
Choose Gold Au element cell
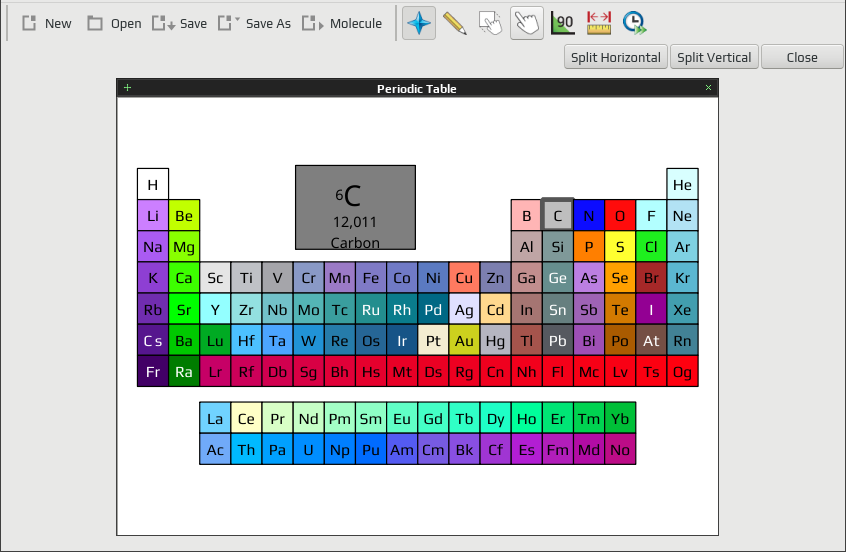tap(464, 340)
